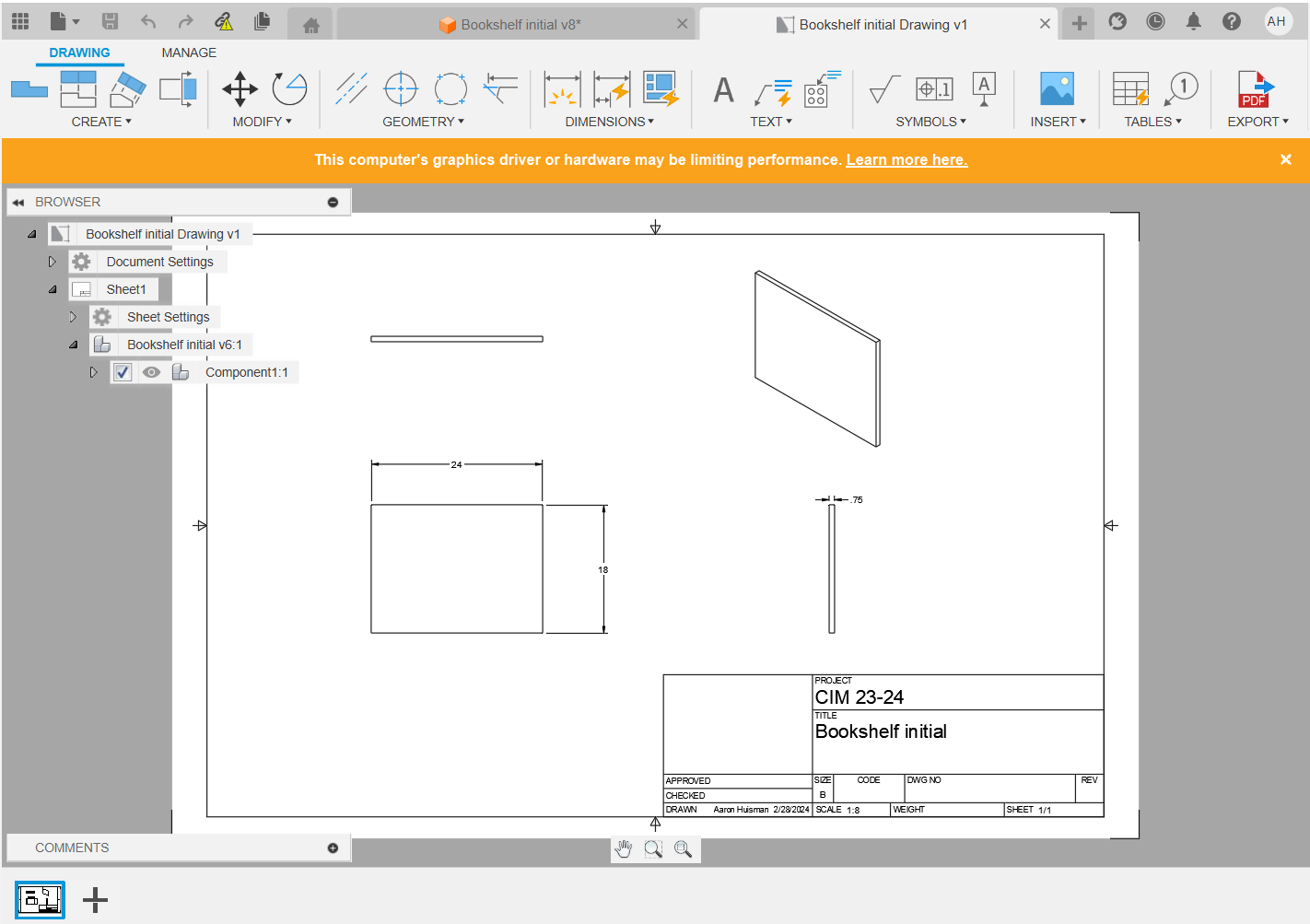Select the Rotate tool
The image size is (1310, 924).
click(289, 89)
